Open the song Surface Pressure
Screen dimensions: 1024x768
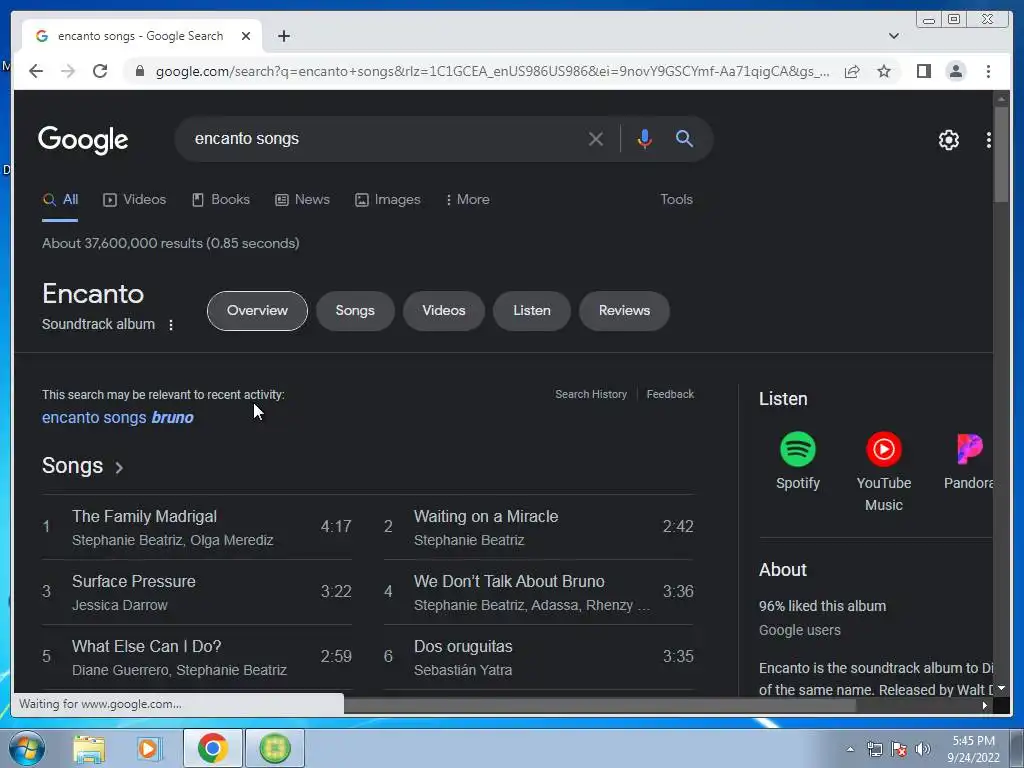[197, 592]
